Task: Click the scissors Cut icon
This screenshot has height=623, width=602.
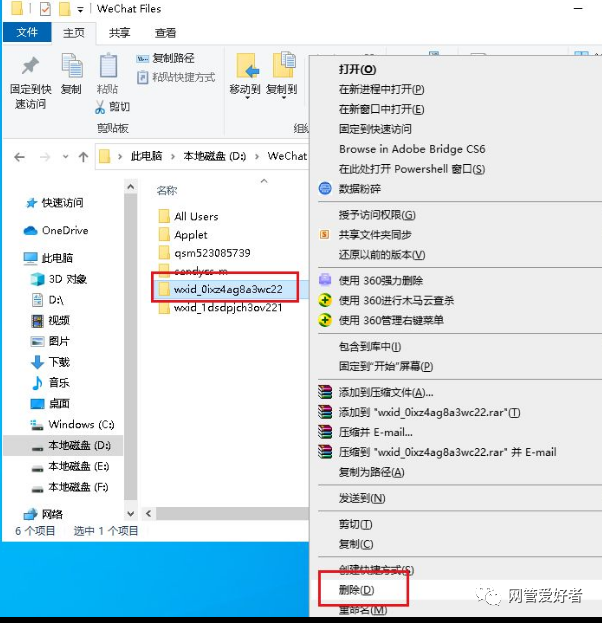Action: click(x=100, y=107)
